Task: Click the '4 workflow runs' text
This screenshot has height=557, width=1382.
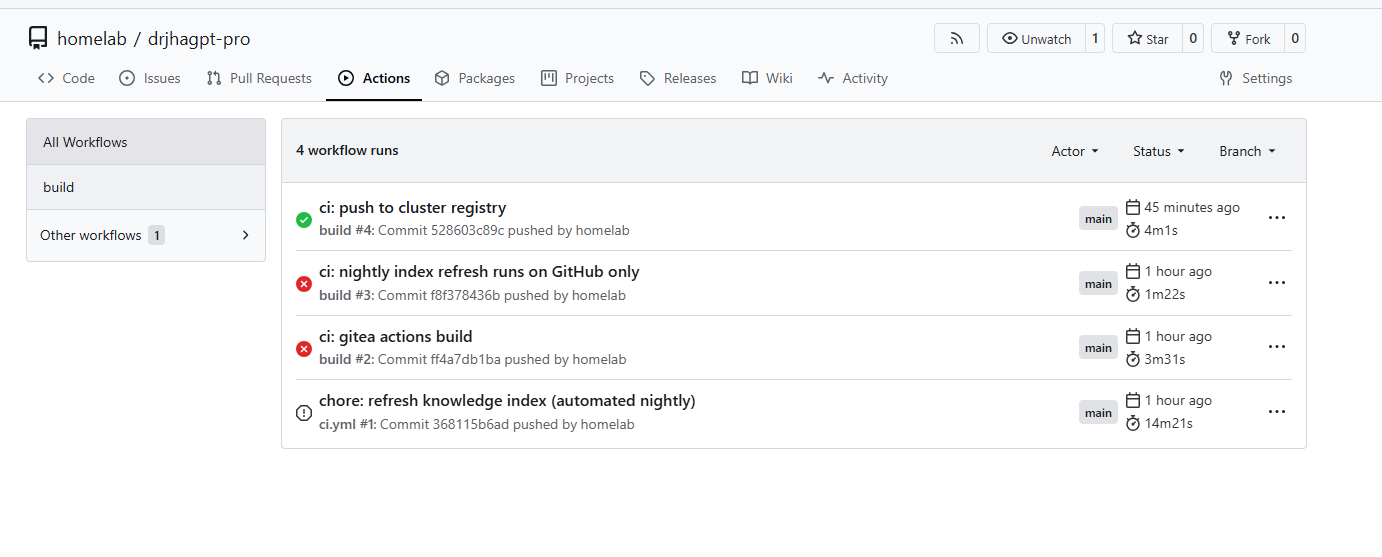Action: [x=347, y=151]
